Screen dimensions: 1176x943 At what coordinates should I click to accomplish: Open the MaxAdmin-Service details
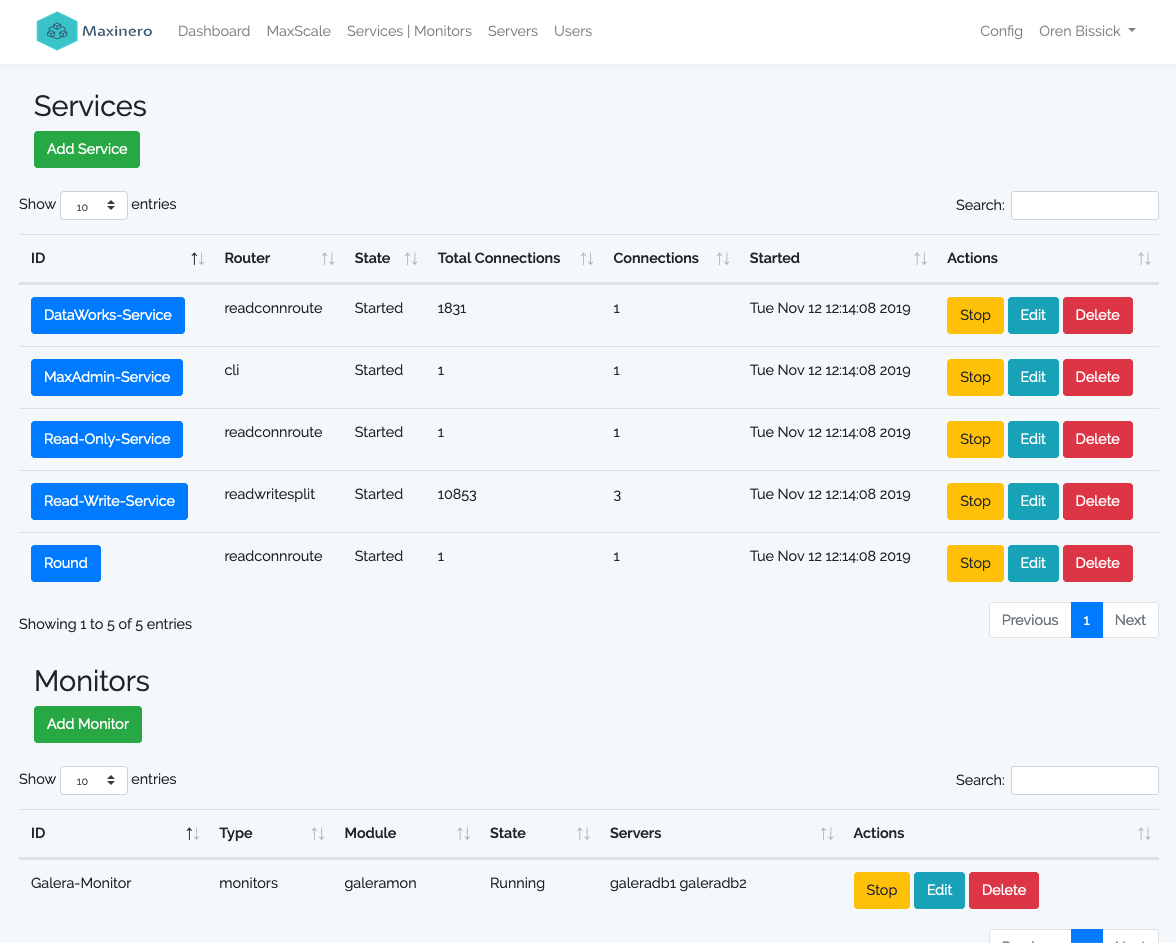pos(107,377)
